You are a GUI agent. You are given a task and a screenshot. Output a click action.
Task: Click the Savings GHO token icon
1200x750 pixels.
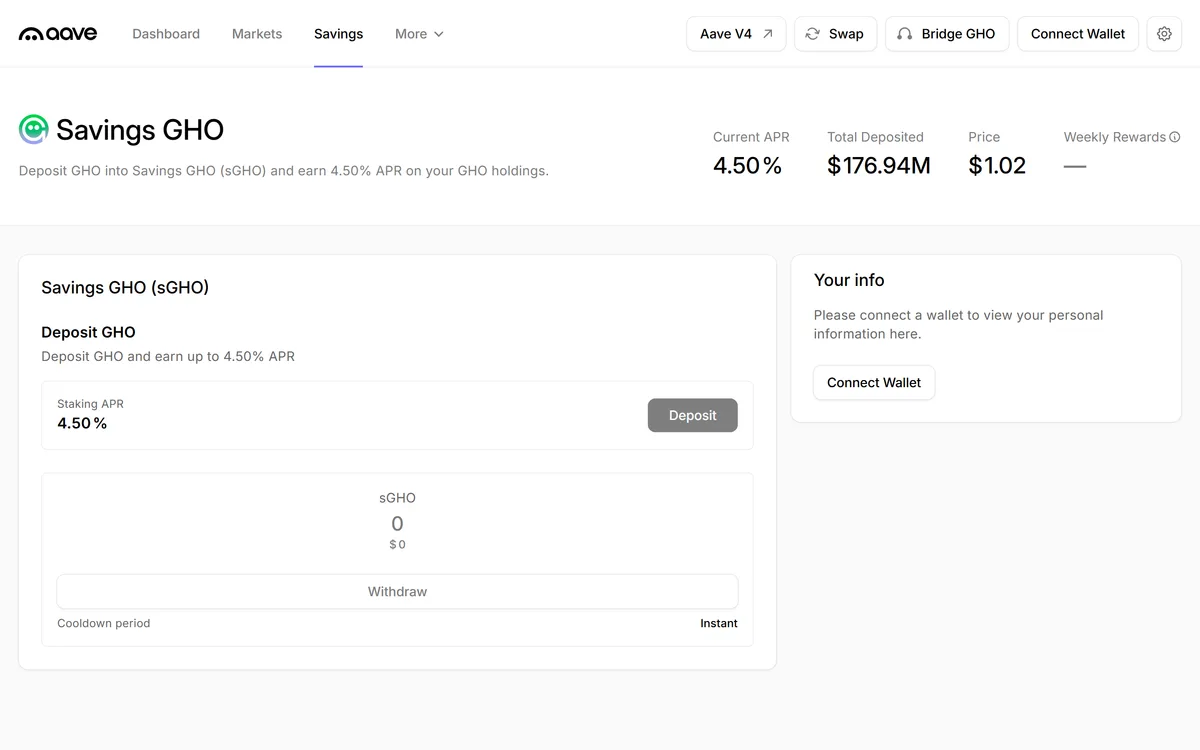click(x=34, y=129)
